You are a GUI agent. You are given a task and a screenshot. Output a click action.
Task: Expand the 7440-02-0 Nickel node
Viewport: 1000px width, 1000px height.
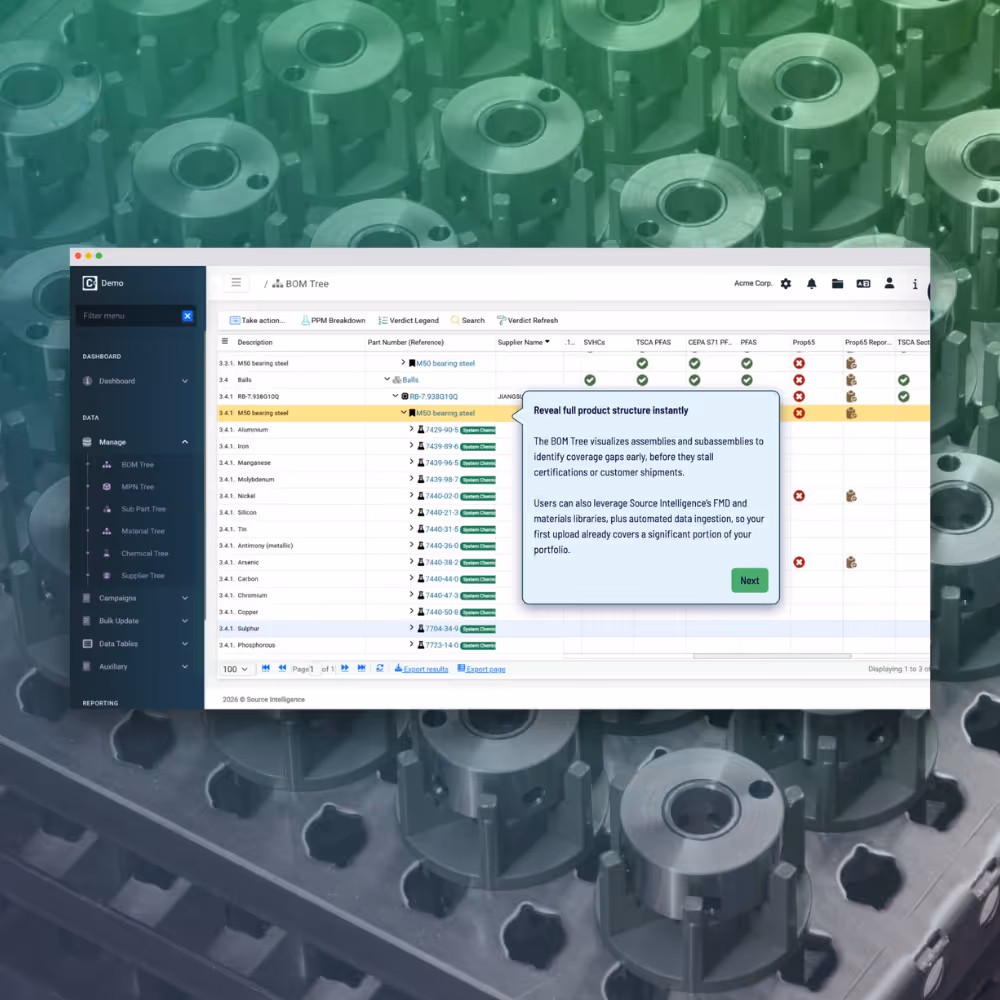[411, 495]
